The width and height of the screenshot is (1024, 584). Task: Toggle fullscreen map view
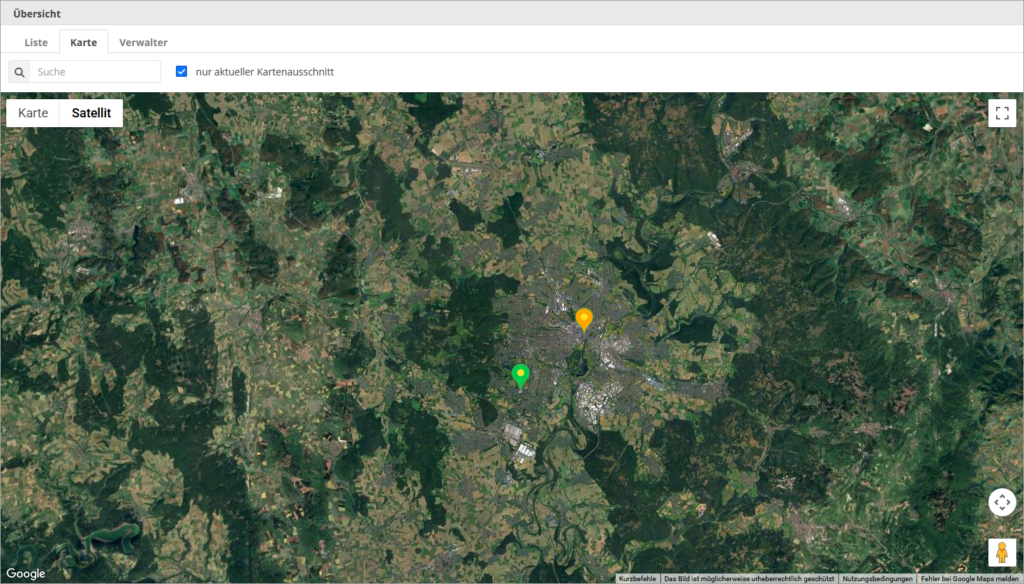click(x=1002, y=113)
